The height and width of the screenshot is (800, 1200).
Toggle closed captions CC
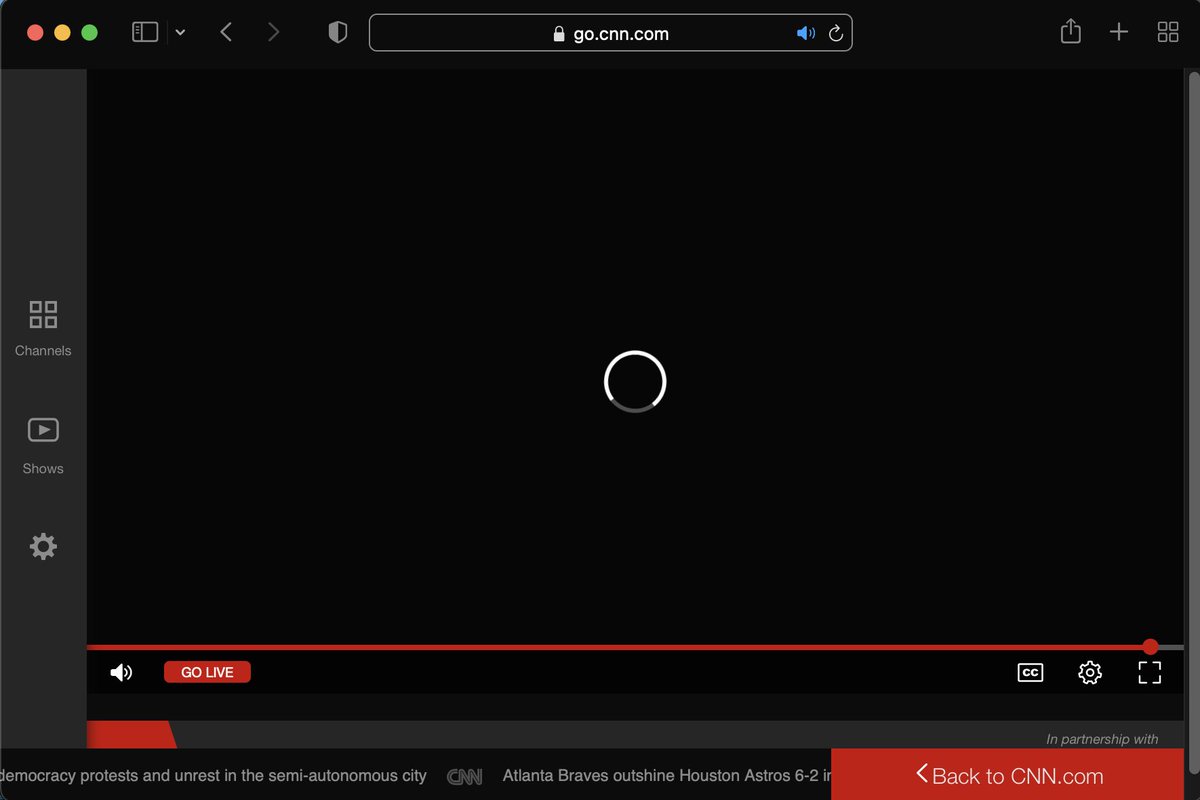(x=1030, y=673)
